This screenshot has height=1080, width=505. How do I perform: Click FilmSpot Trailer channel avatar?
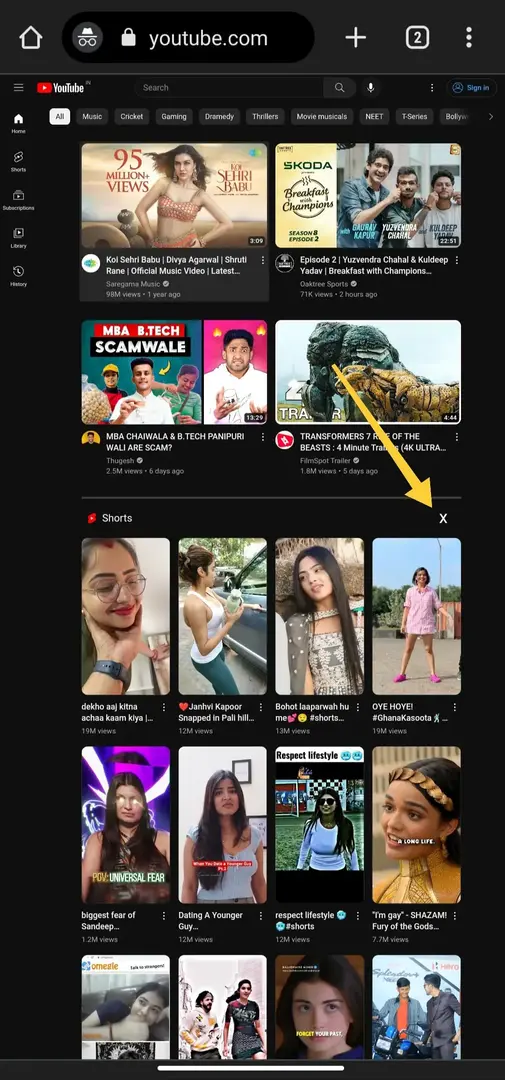point(285,439)
